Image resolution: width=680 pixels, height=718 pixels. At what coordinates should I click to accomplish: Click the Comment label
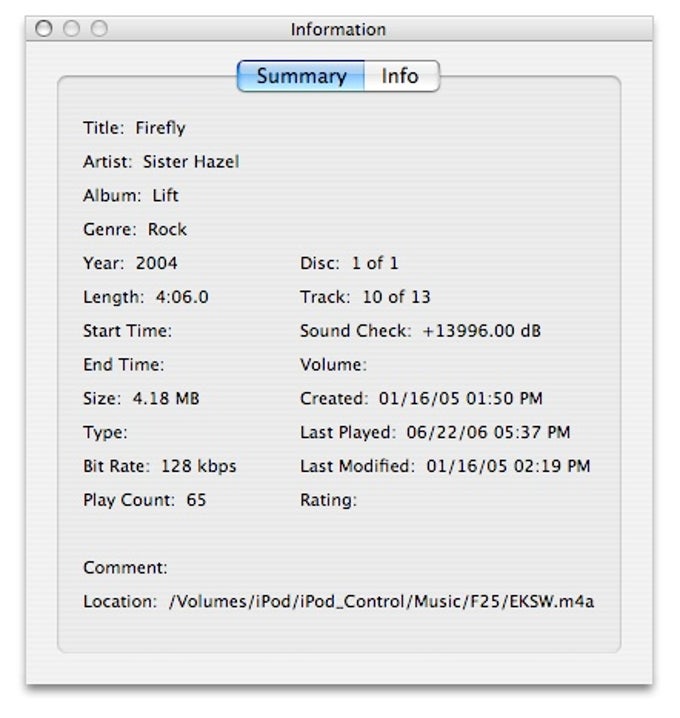(x=125, y=568)
